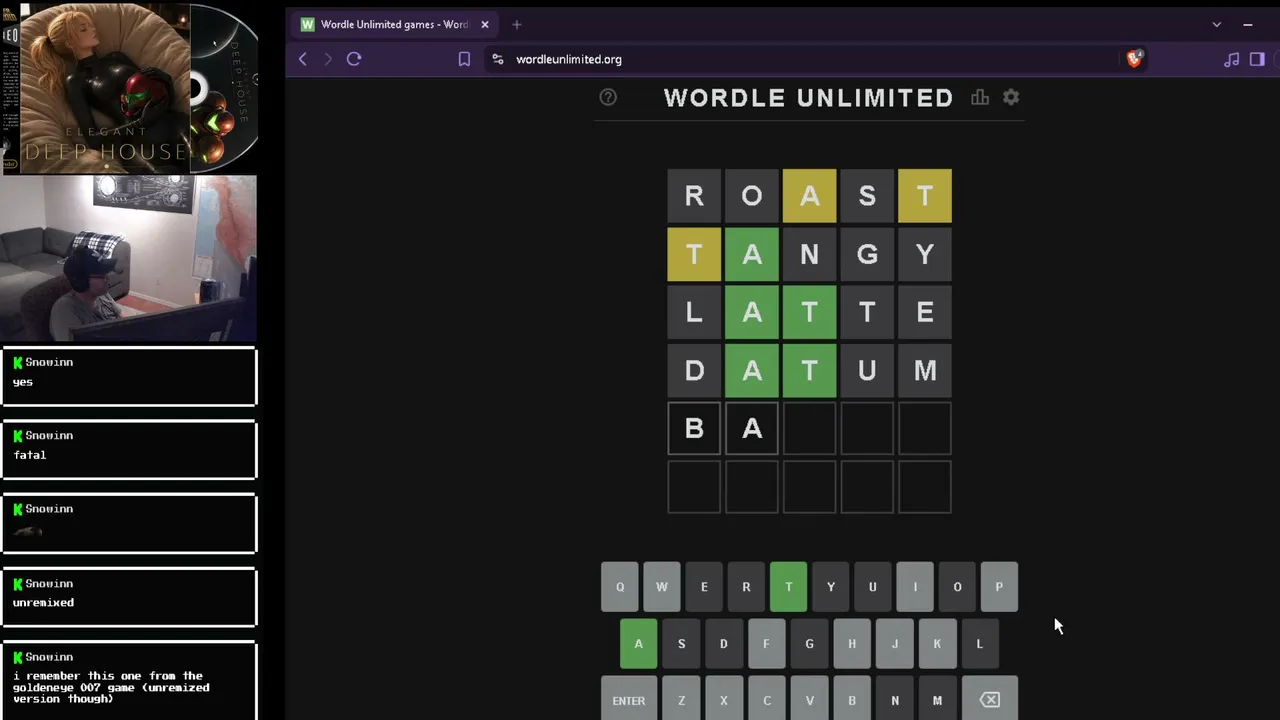Click the music note playlist icon
1280x720 pixels.
1231,59
